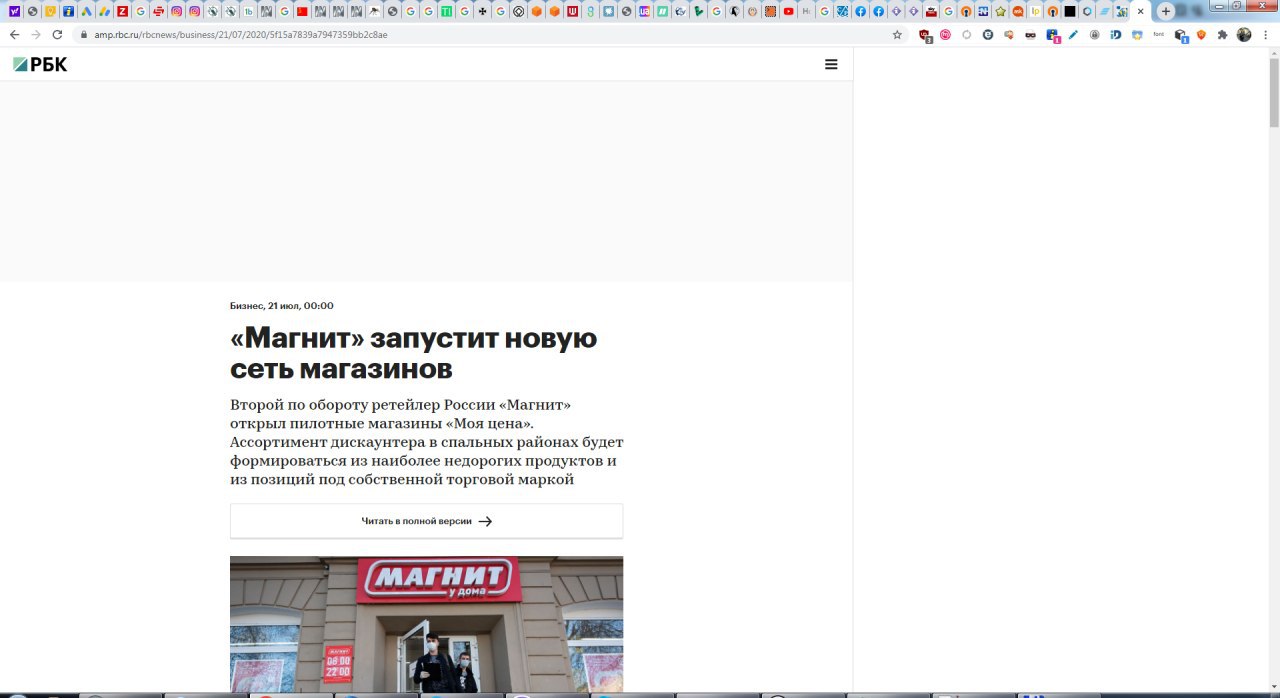Switch to the green 'Tl' tab
The height and width of the screenshot is (698, 1280).
(x=446, y=11)
